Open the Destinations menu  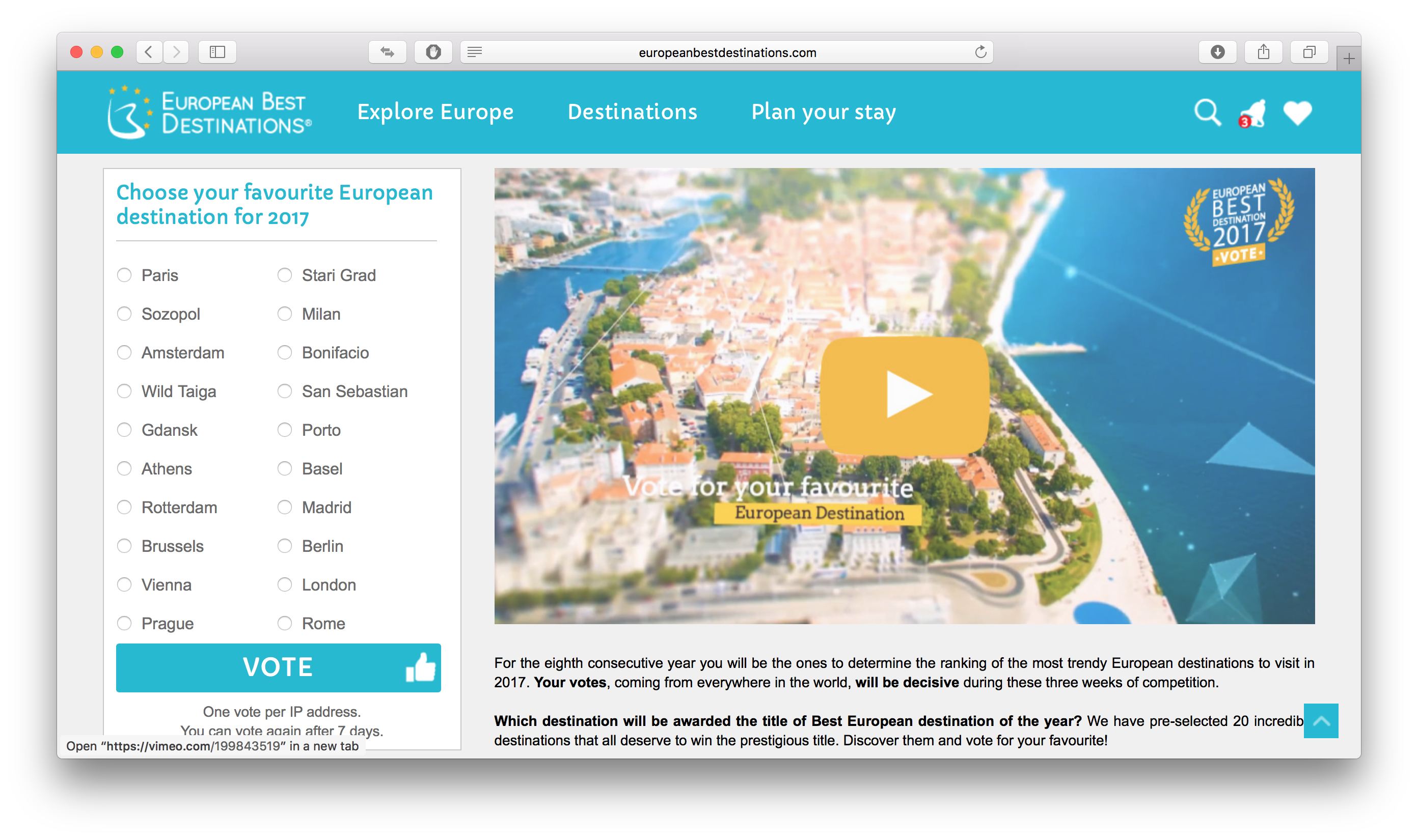coord(632,111)
